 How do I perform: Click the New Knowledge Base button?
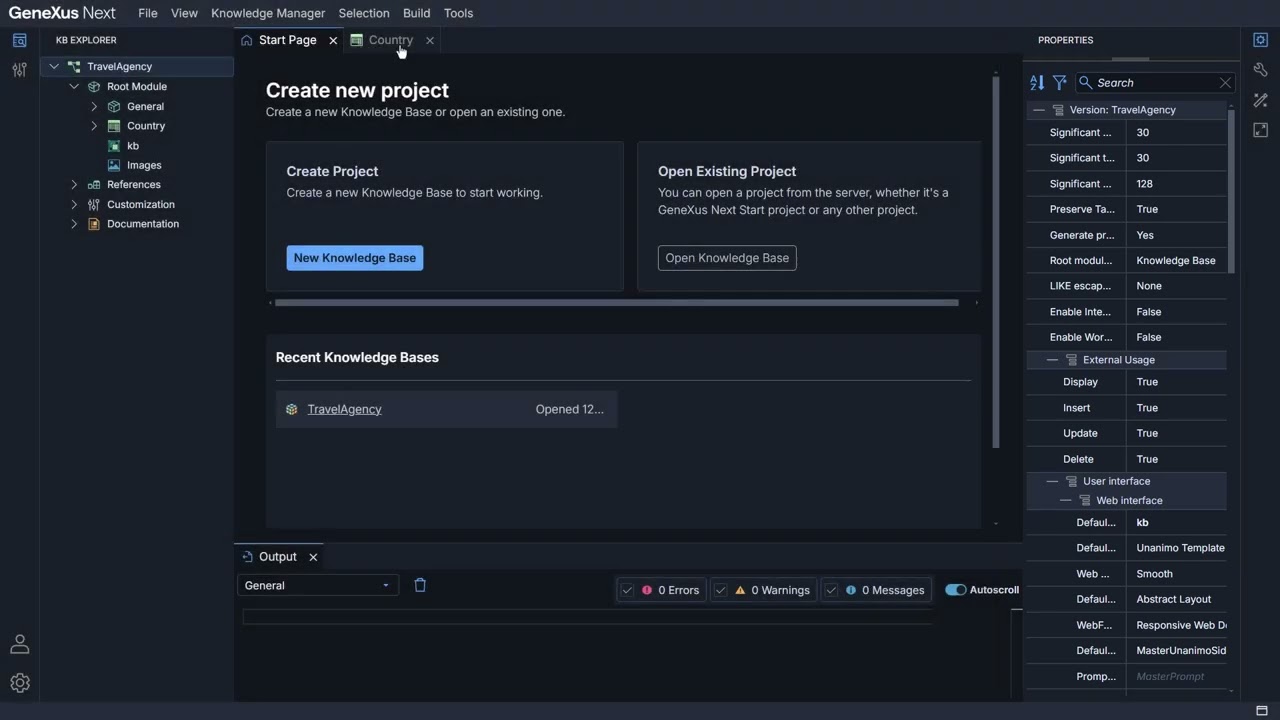(355, 258)
